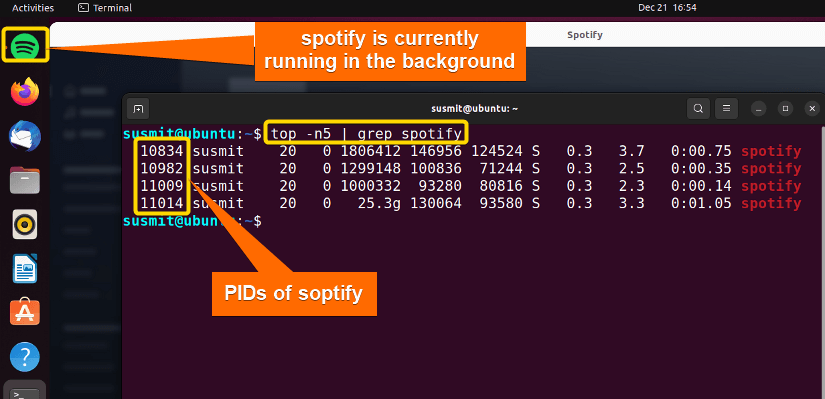Click the terminal title susmit@ubuntu: ~
This screenshot has width=825, height=399.
coord(475,109)
